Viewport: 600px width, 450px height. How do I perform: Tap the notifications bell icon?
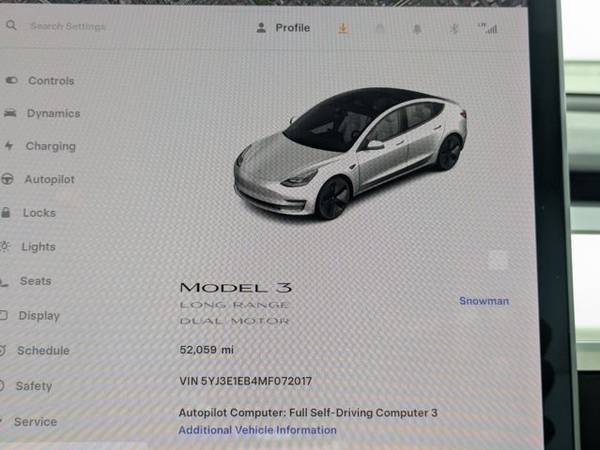pos(417,29)
